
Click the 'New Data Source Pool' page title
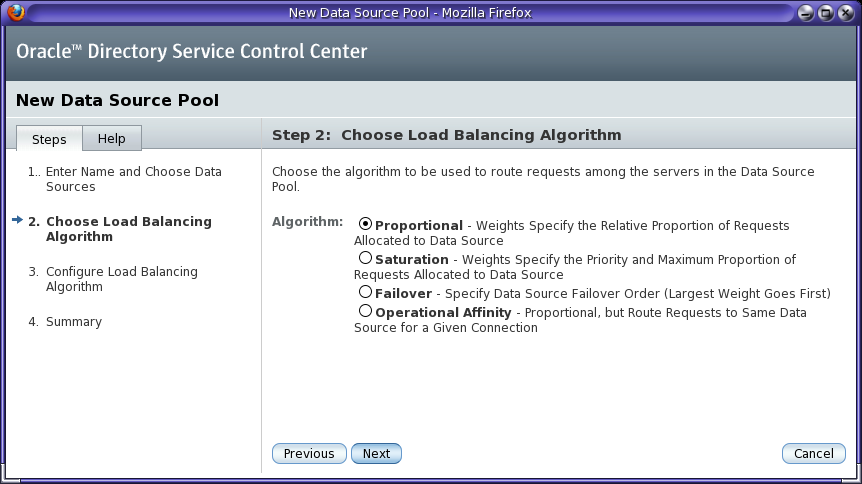(117, 100)
